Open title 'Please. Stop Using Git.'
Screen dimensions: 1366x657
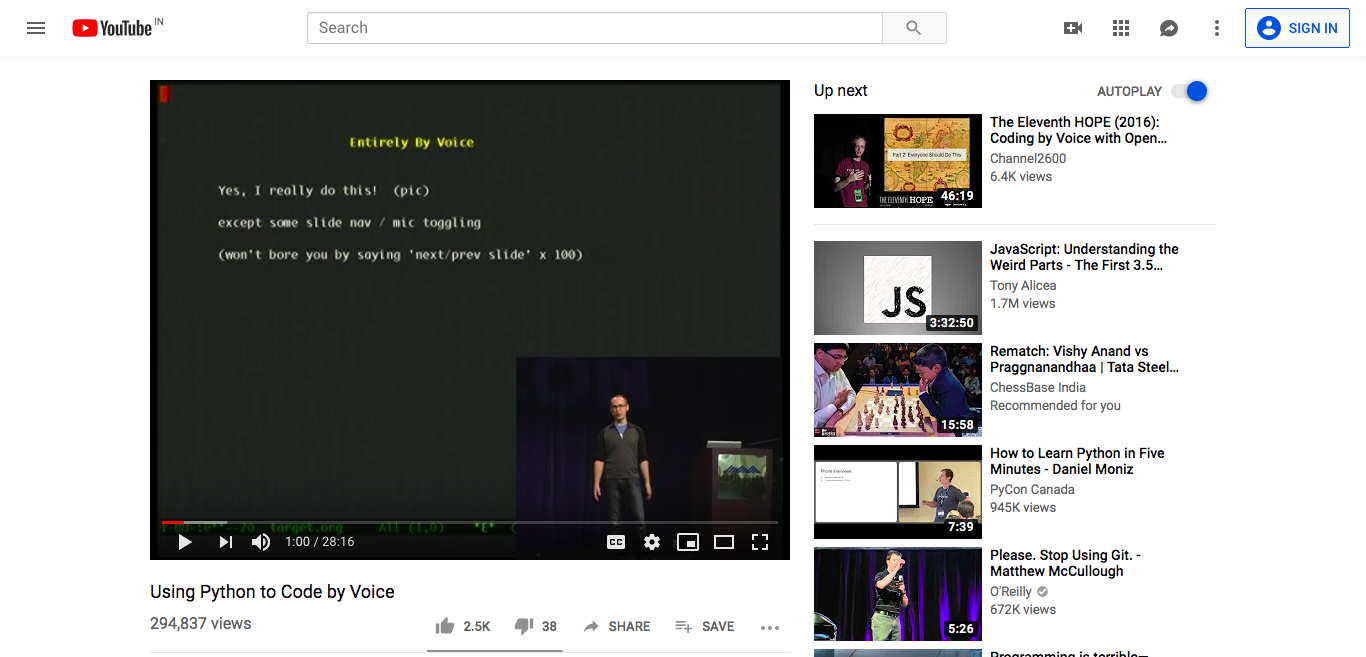click(x=1065, y=563)
